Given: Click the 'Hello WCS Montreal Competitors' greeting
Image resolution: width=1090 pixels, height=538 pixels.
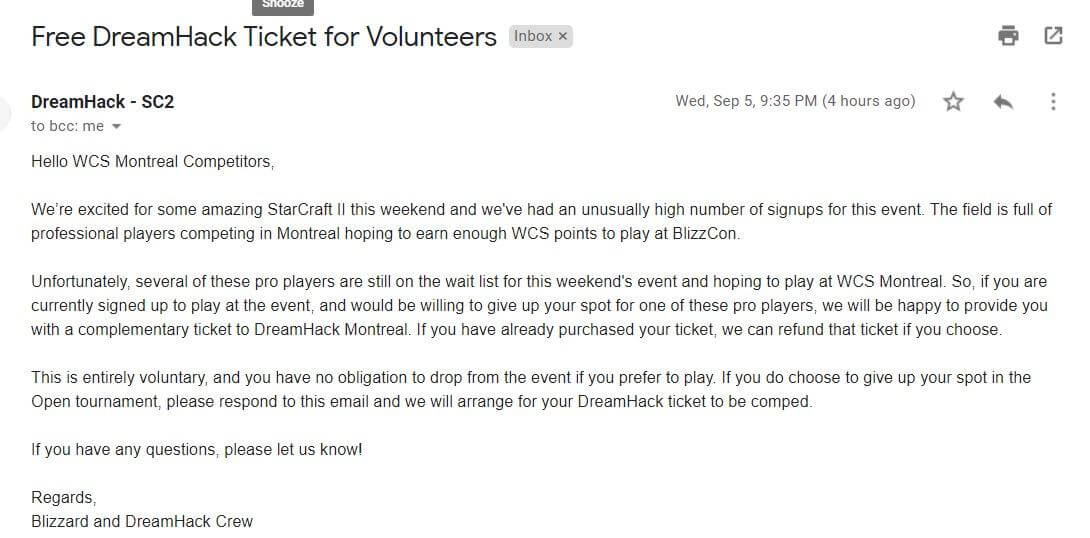Looking at the screenshot, I should [152, 161].
